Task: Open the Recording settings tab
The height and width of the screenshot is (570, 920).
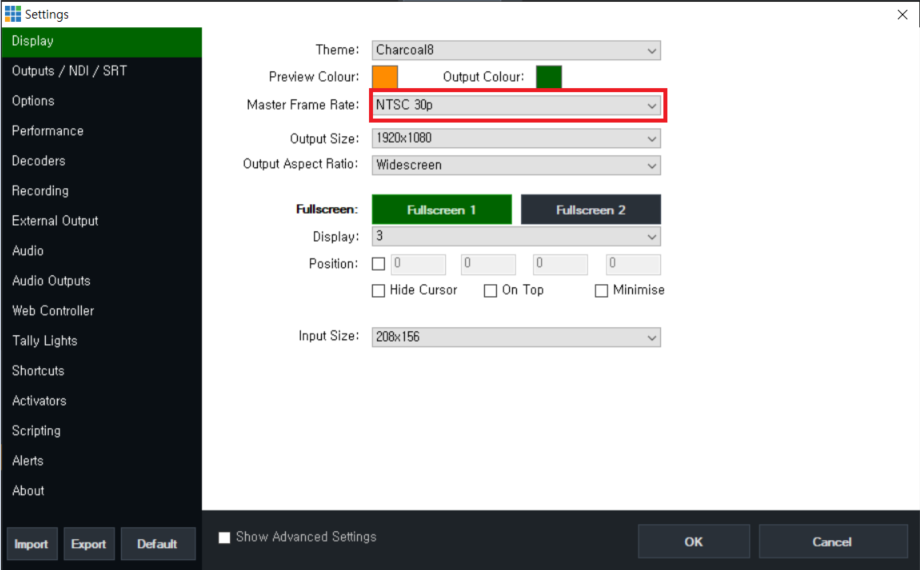Action: point(40,191)
